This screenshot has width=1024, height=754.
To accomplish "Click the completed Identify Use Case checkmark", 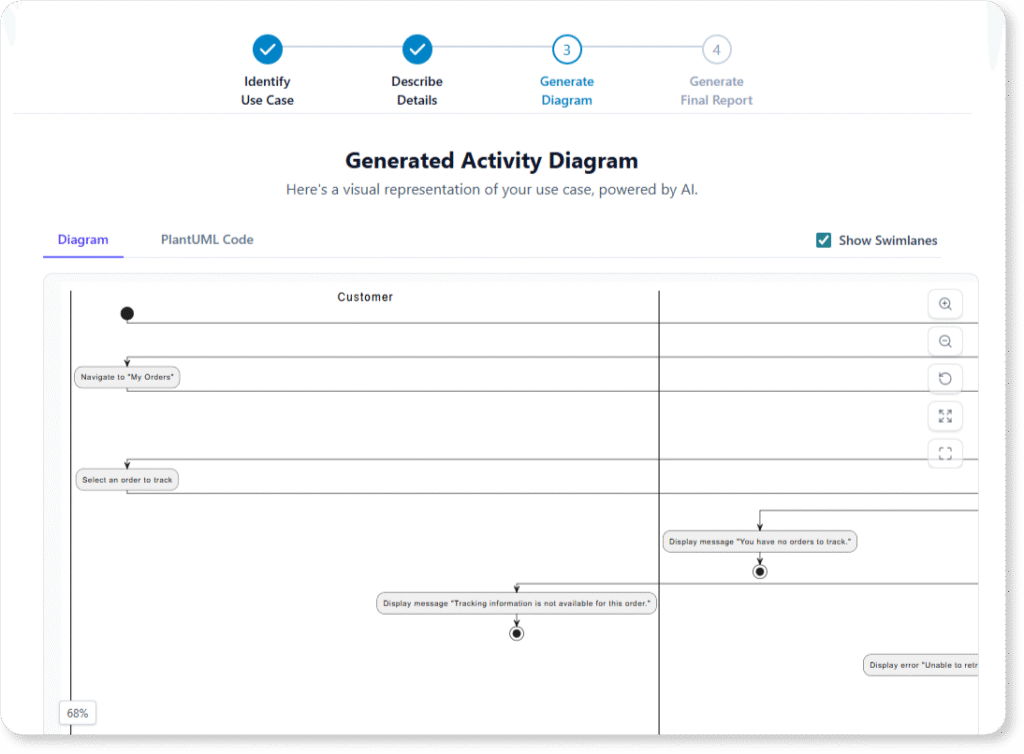I will [267, 48].
